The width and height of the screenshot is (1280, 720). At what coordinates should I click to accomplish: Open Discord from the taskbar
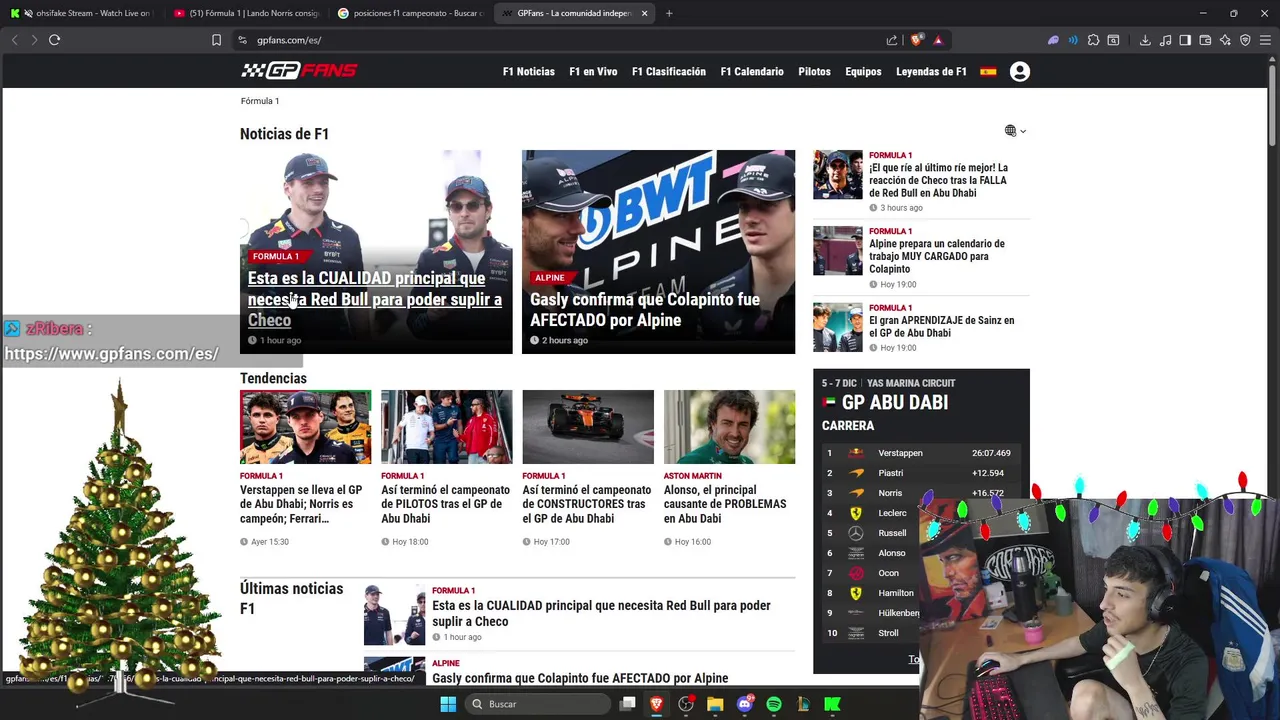744,704
